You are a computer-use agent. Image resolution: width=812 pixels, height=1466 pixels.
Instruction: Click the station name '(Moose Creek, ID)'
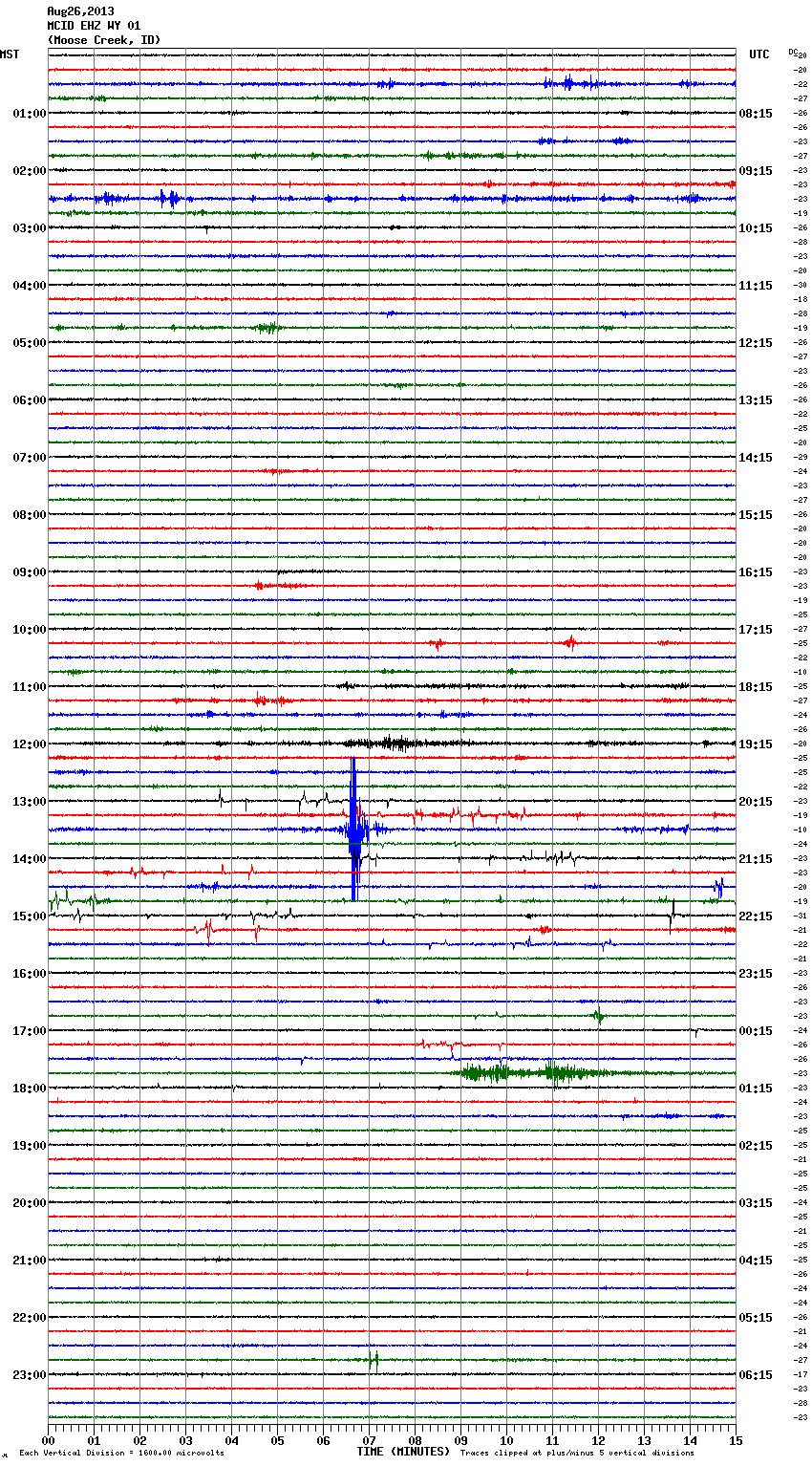[104, 40]
